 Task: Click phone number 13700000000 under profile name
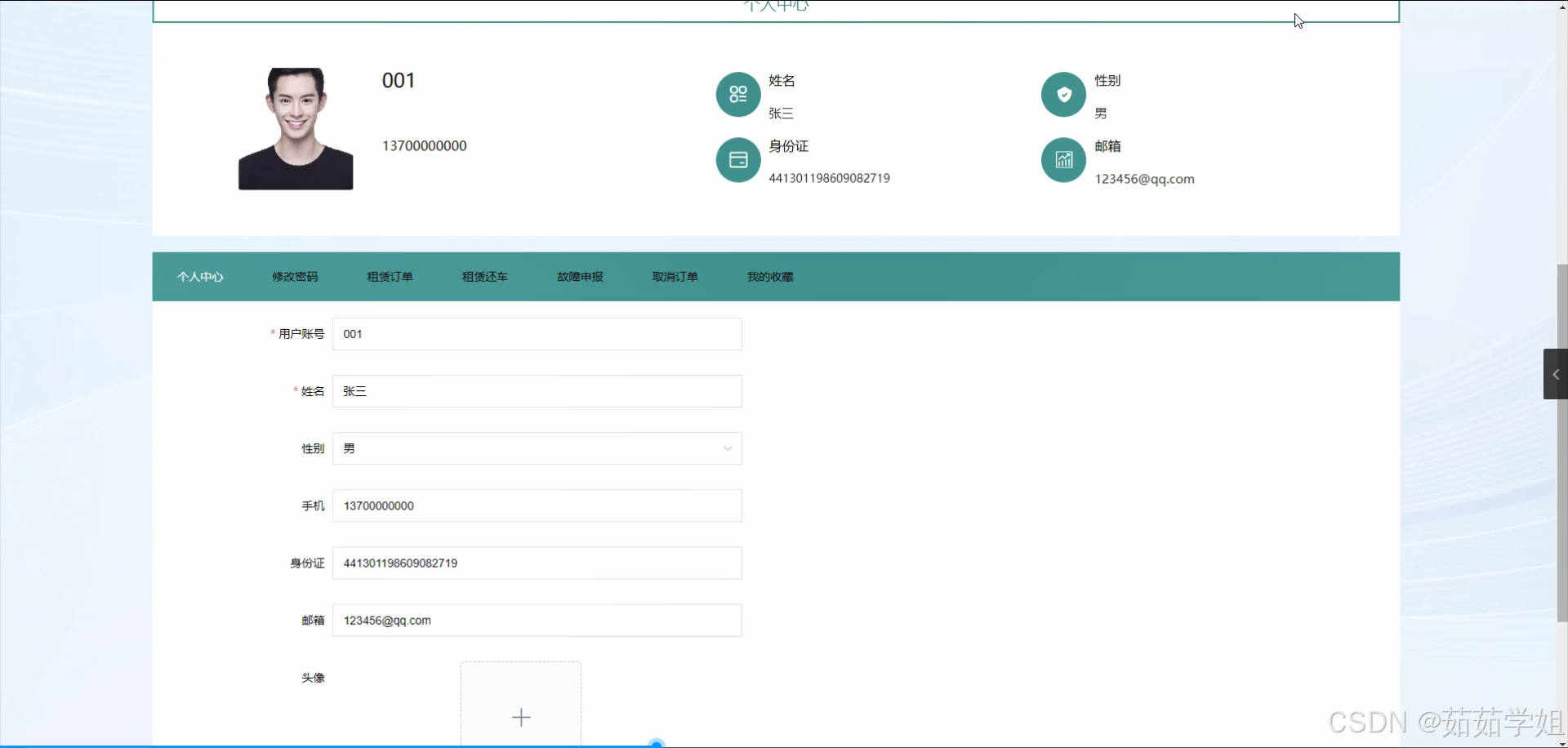[x=425, y=145]
